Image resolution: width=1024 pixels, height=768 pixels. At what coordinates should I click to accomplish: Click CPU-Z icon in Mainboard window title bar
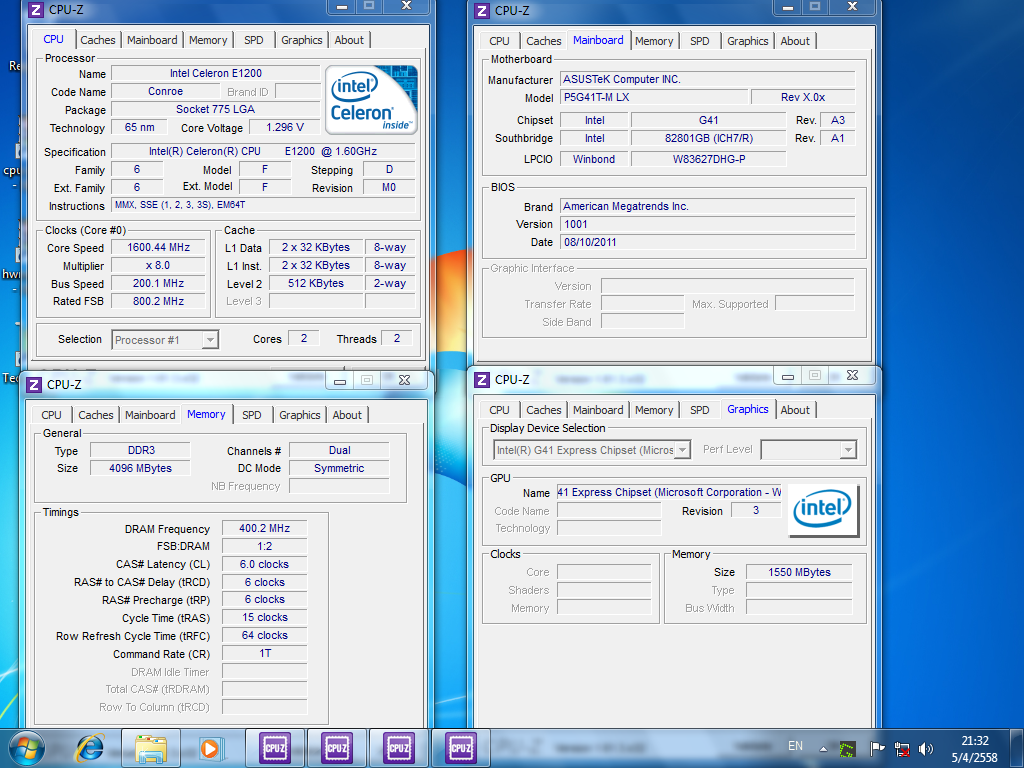tap(482, 10)
